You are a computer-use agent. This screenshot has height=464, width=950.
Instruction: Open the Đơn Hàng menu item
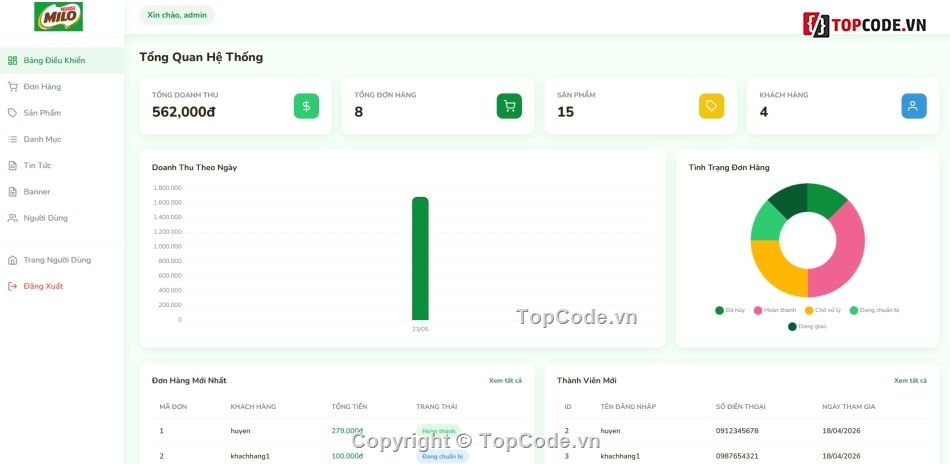[x=62, y=87]
